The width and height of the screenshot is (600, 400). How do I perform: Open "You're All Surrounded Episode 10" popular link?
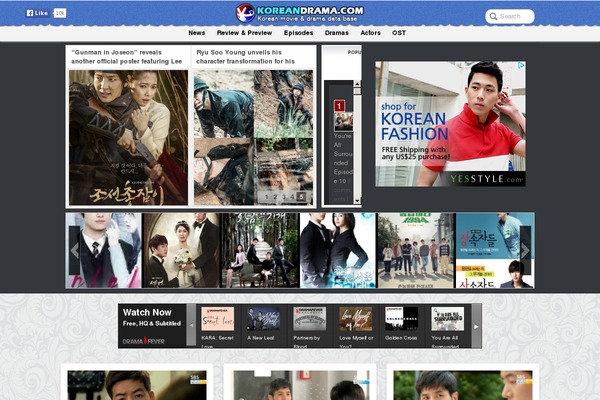pos(343,158)
